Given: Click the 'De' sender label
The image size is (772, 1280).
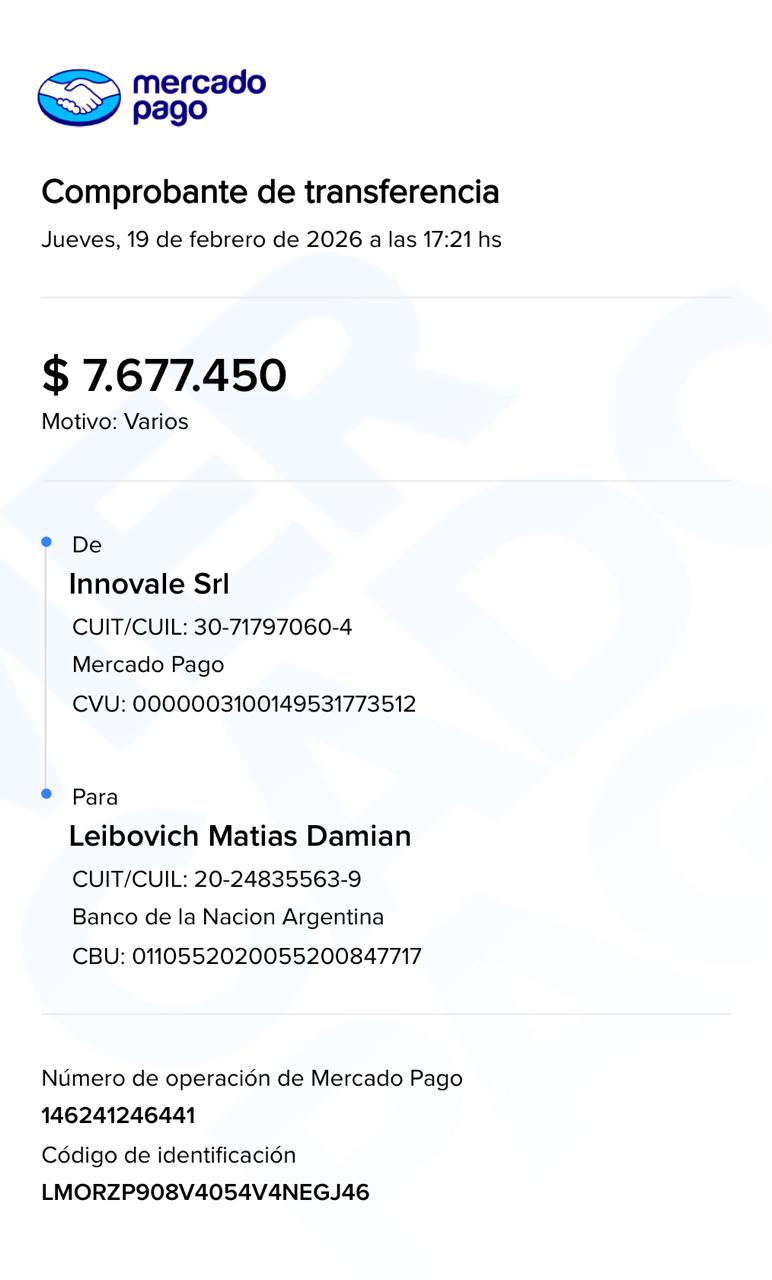Looking at the screenshot, I should (87, 545).
